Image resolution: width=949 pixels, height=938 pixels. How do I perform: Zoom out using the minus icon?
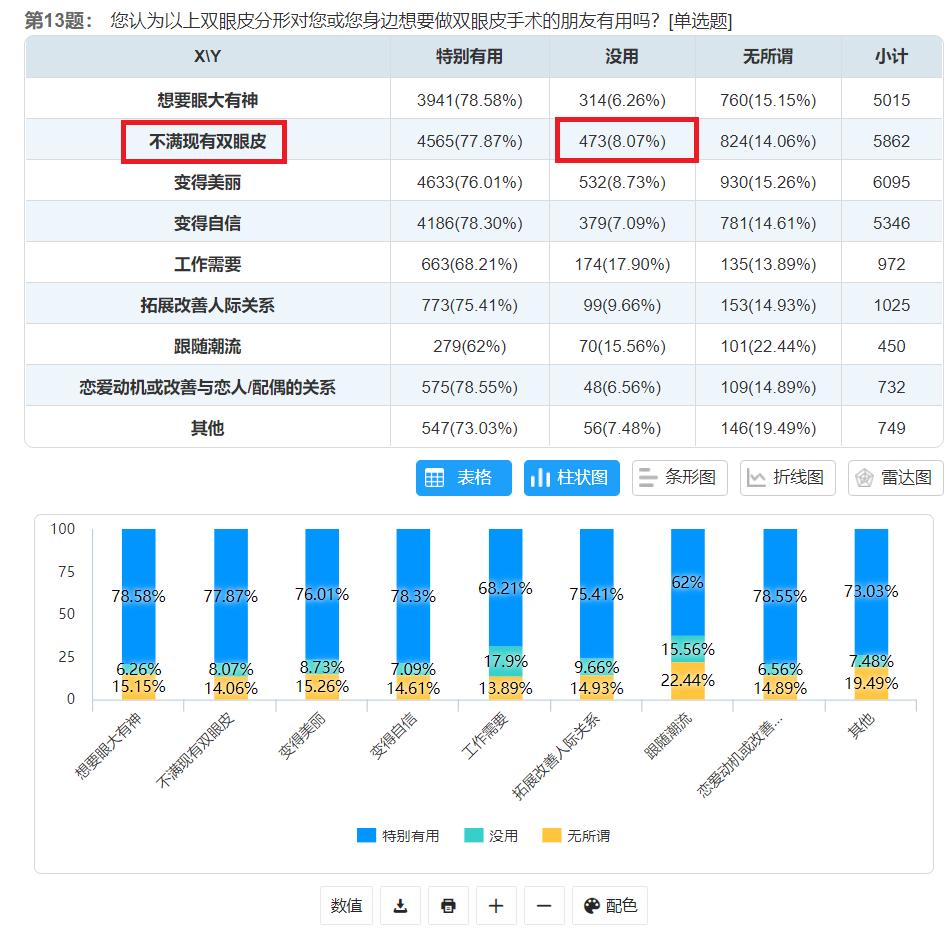(x=542, y=905)
